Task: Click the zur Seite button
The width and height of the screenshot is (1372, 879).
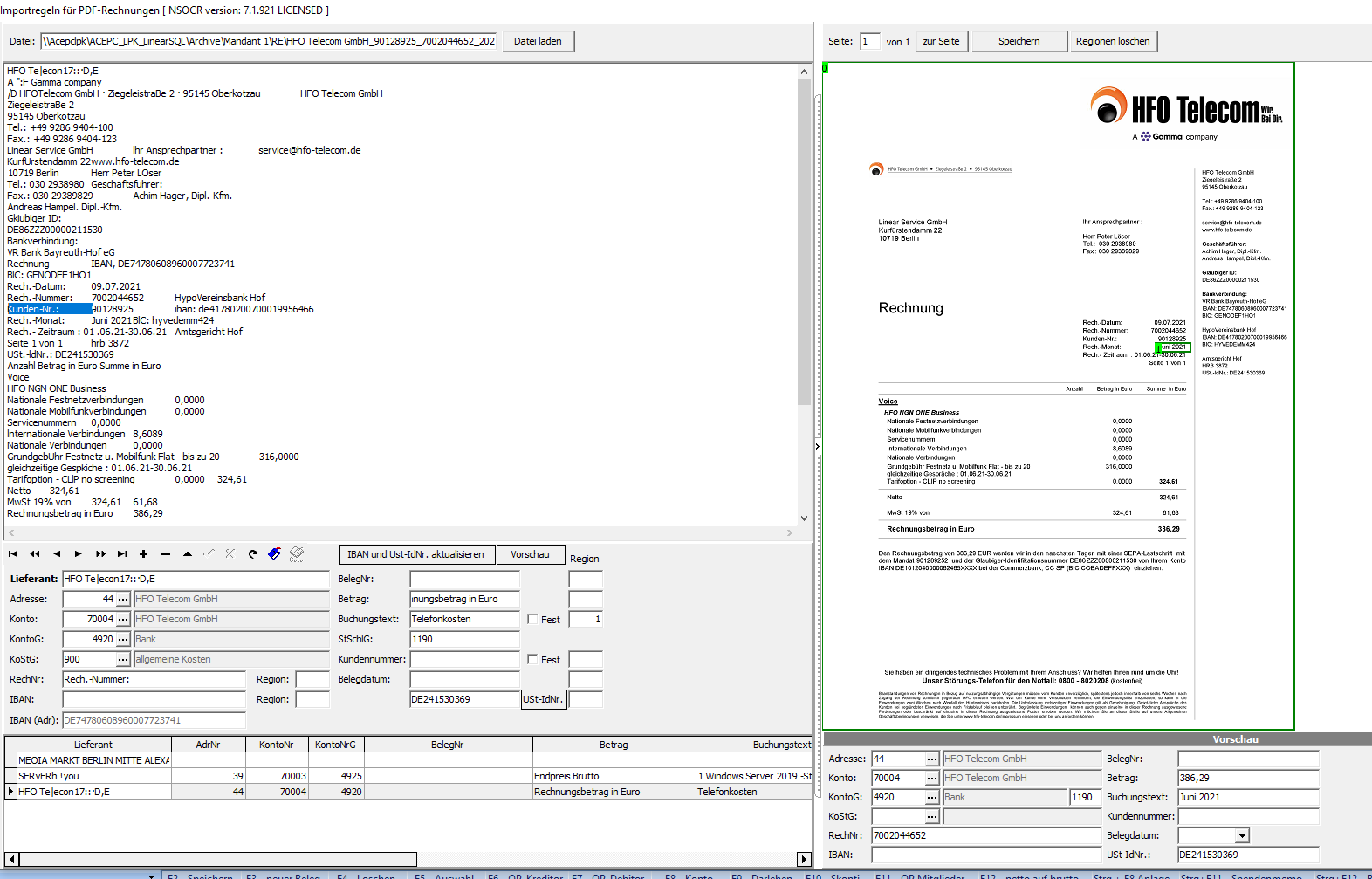Action: coord(941,41)
